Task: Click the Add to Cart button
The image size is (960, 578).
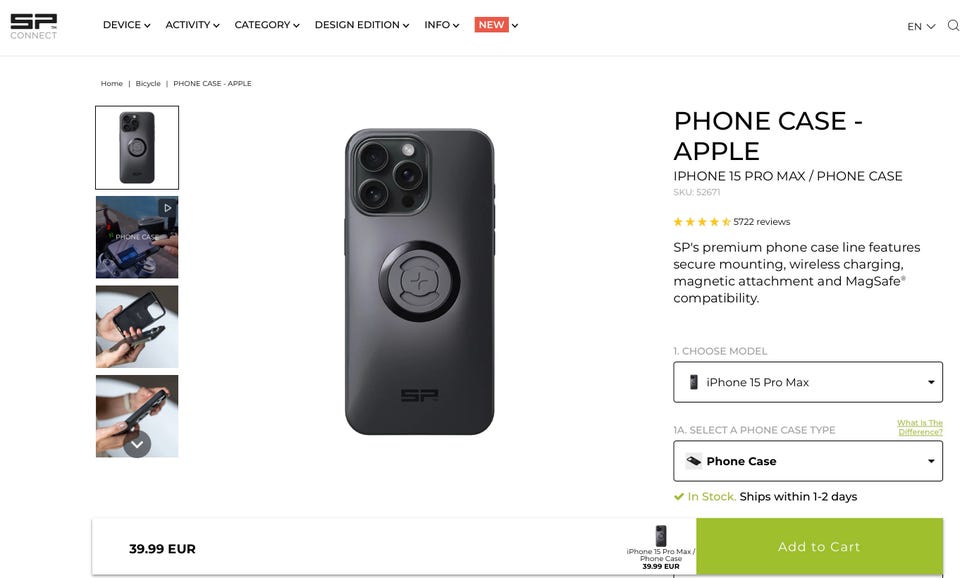Action: click(x=819, y=547)
